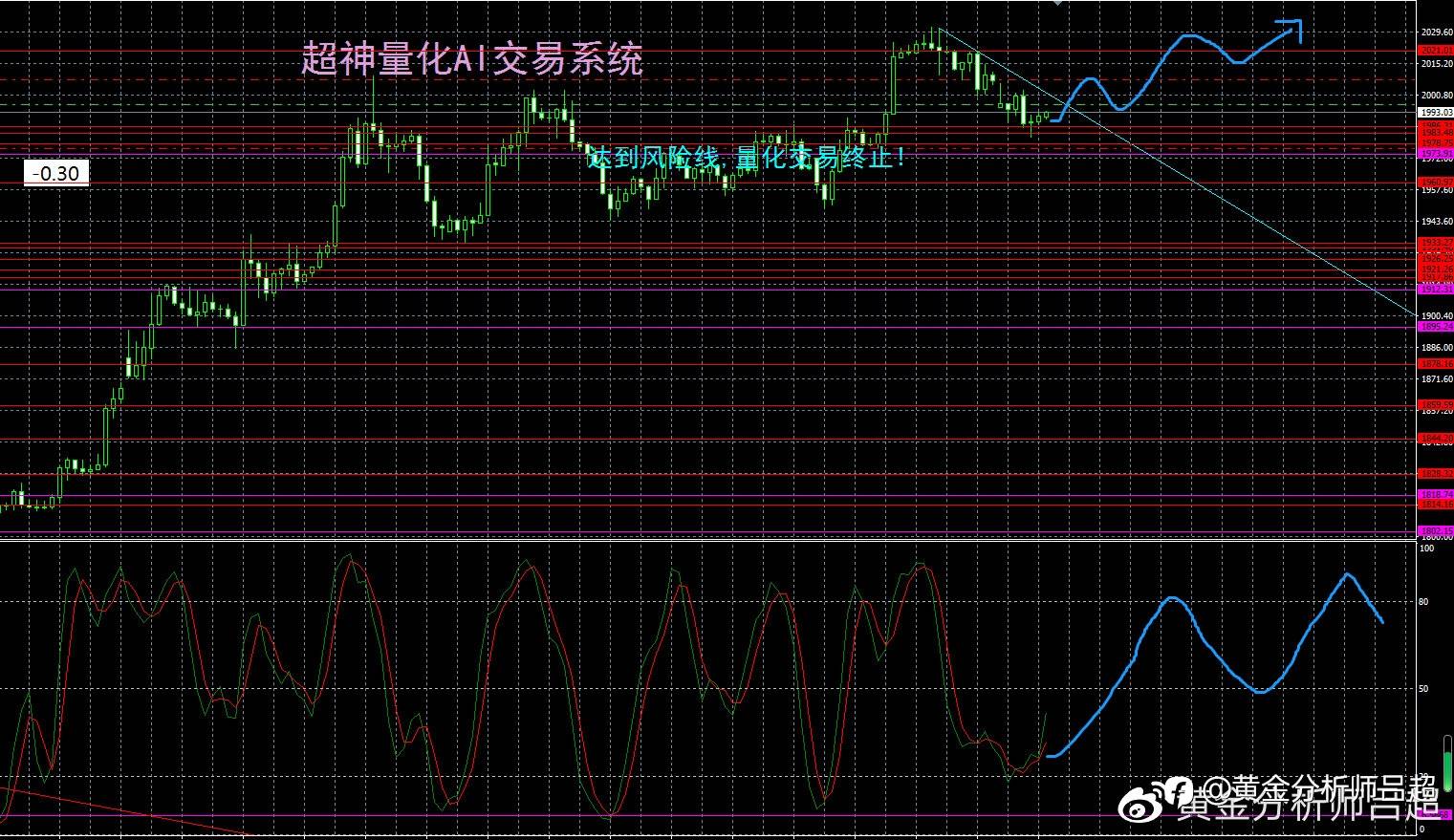Select the red 1814.16 level label
The image size is (1454, 840).
(x=1436, y=504)
